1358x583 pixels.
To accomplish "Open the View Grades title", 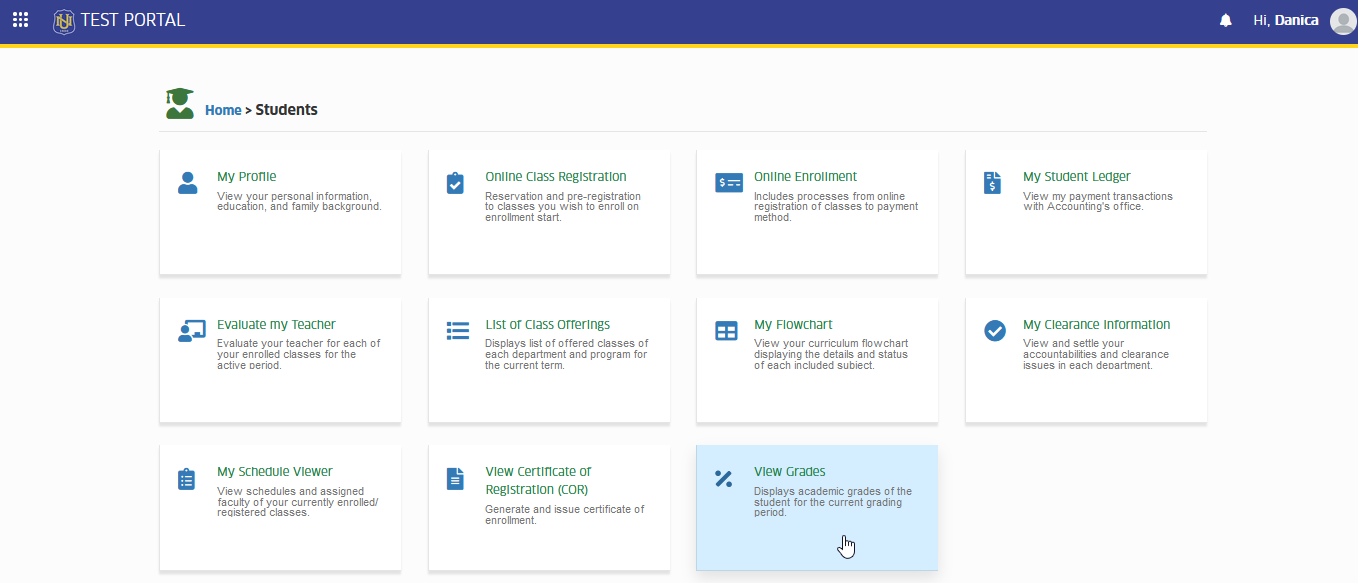I will click(790, 472).
